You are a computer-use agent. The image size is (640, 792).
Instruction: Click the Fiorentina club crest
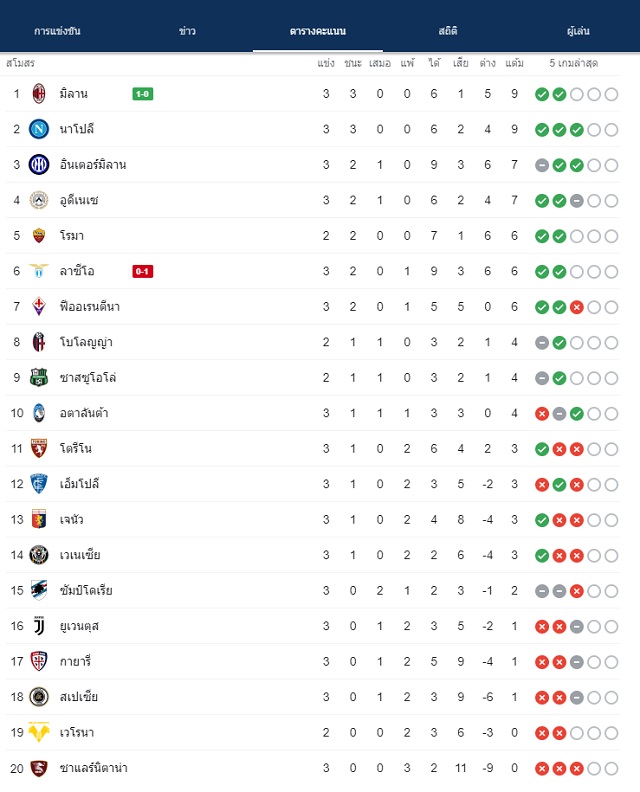click(39, 307)
